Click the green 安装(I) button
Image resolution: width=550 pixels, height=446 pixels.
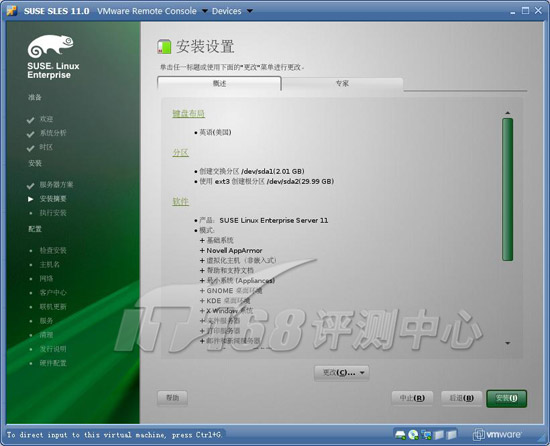[507, 398]
